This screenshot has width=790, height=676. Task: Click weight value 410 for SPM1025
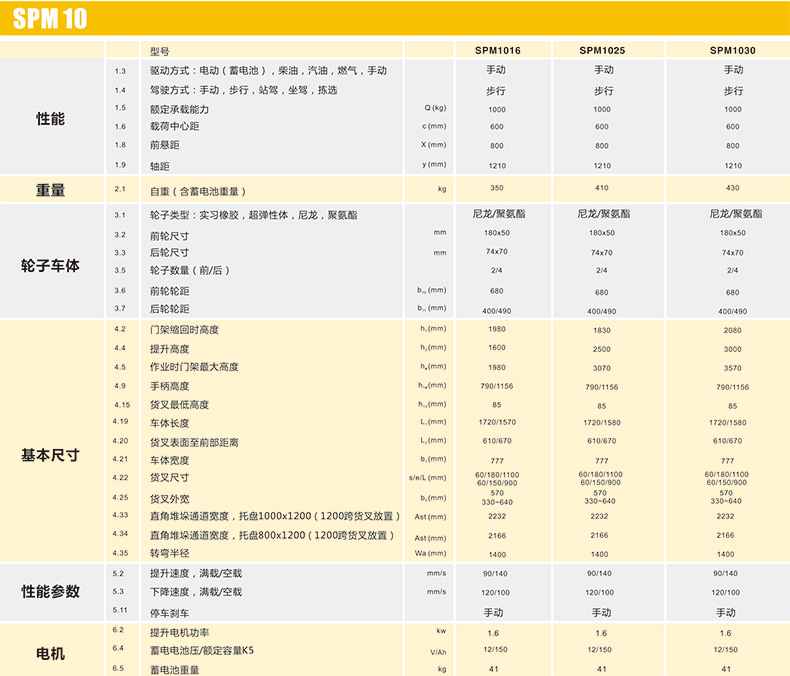click(x=601, y=188)
